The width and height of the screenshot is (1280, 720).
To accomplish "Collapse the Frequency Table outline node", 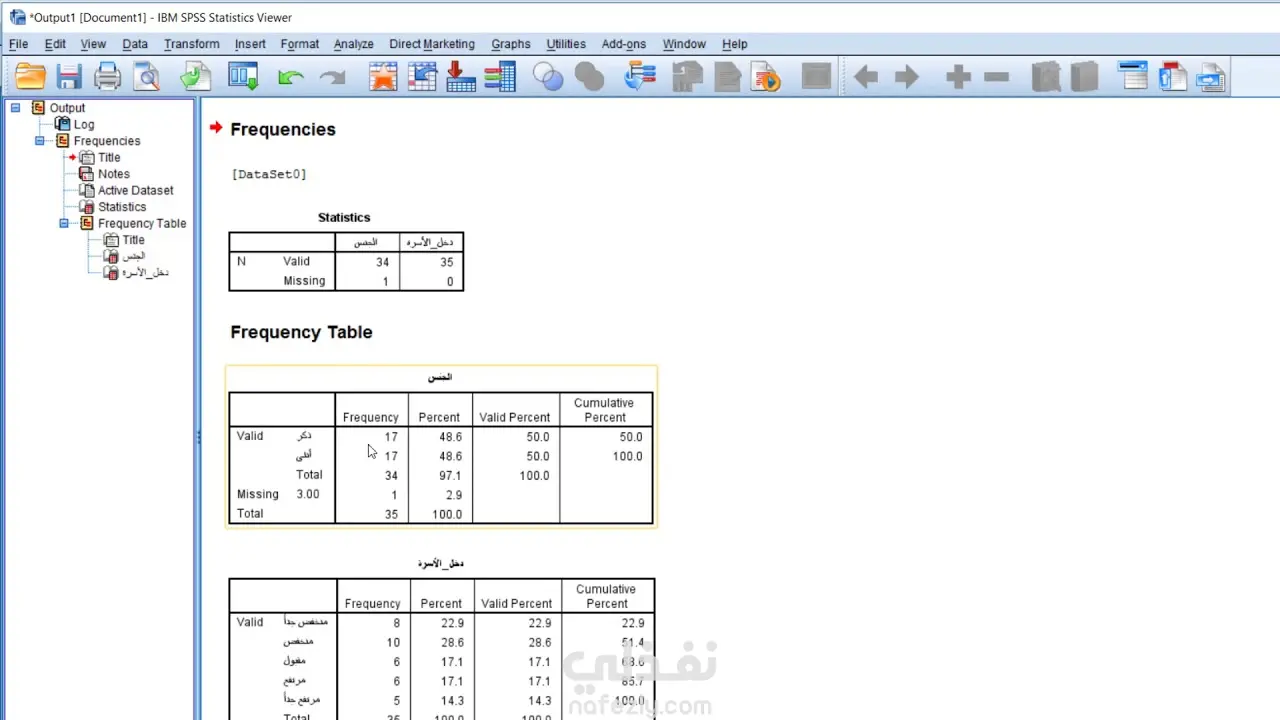I will pos(64,224).
